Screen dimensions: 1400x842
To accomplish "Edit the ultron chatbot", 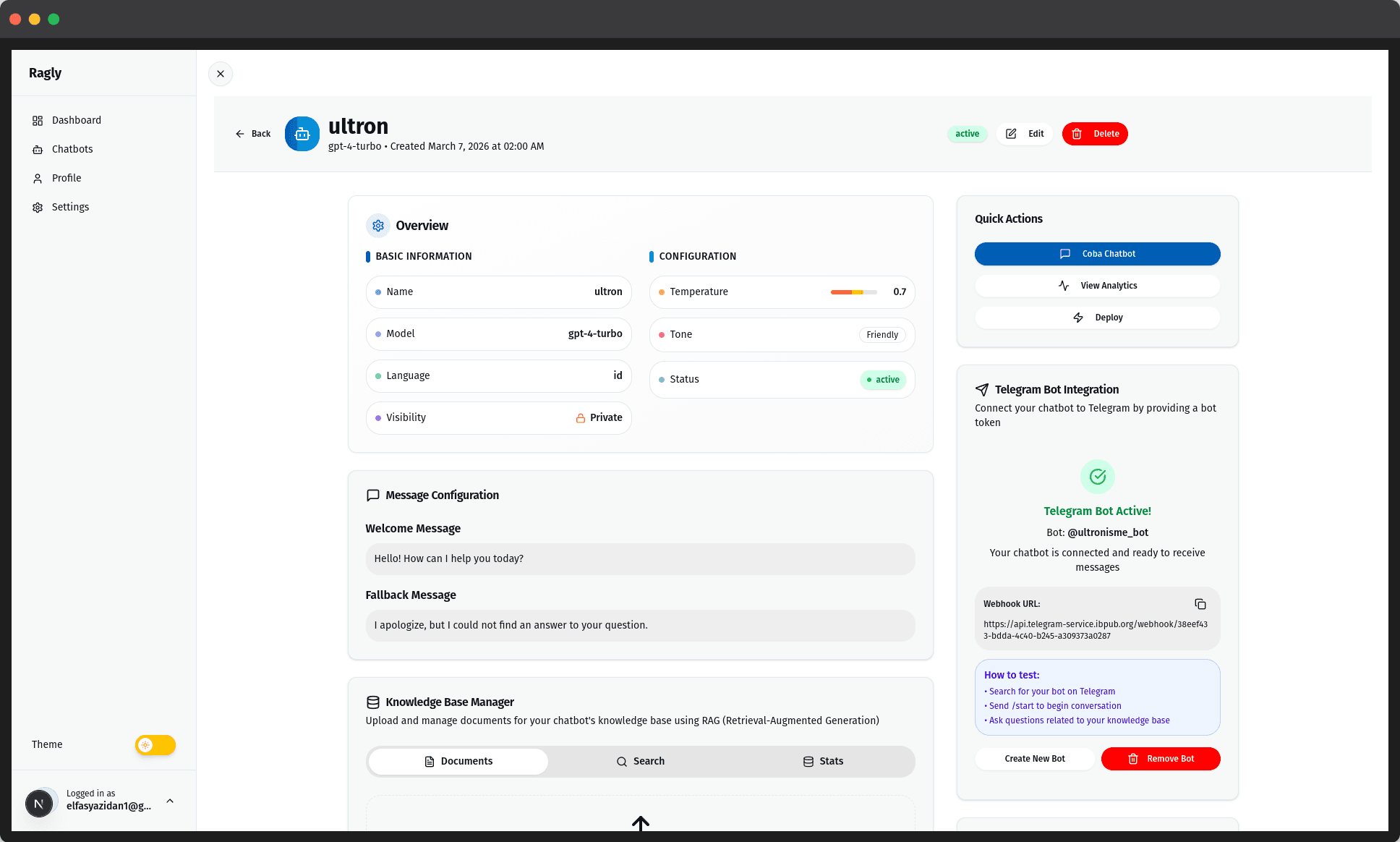I will [x=1025, y=134].
